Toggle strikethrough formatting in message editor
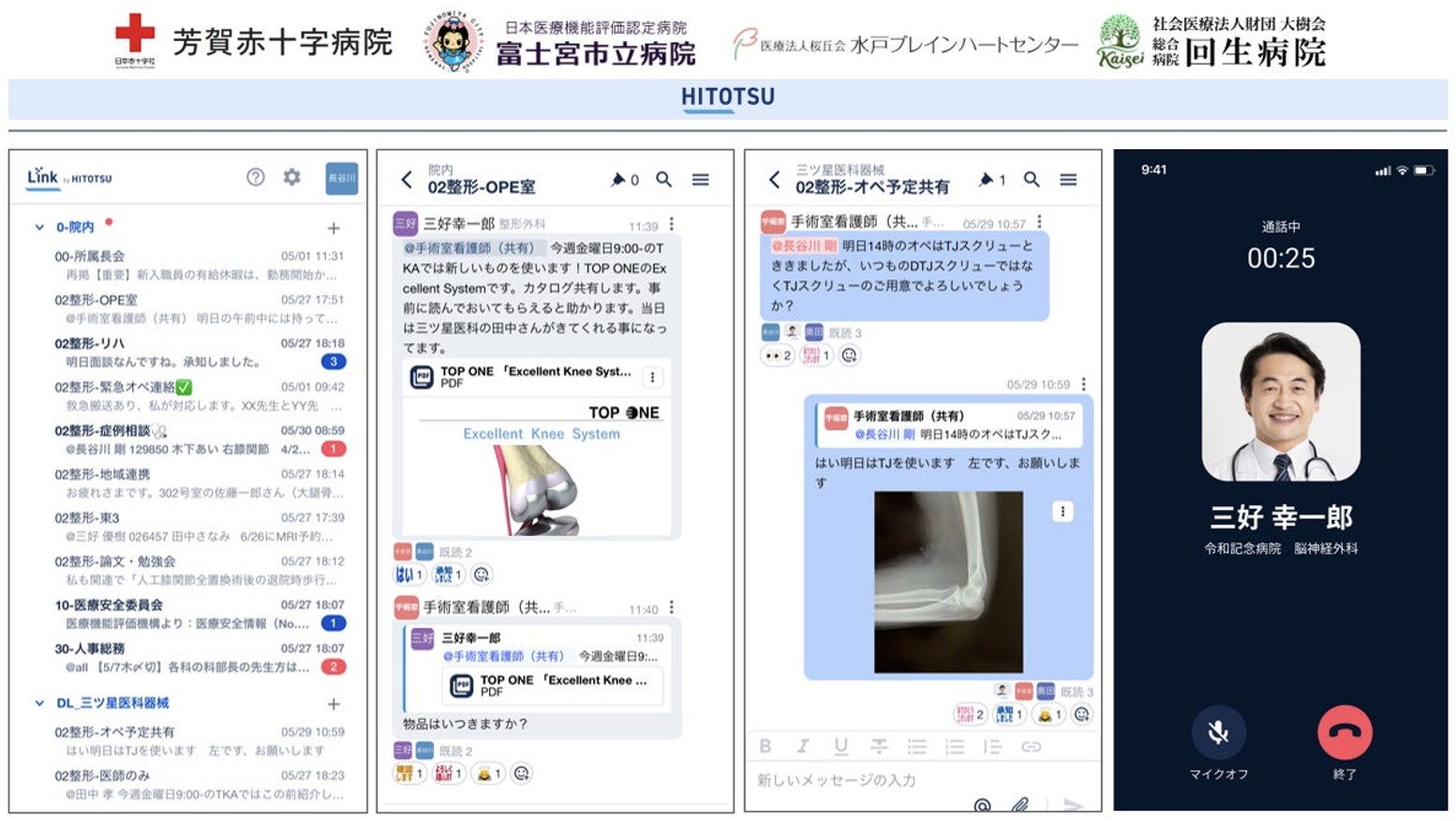 click(x=879, y=746)
